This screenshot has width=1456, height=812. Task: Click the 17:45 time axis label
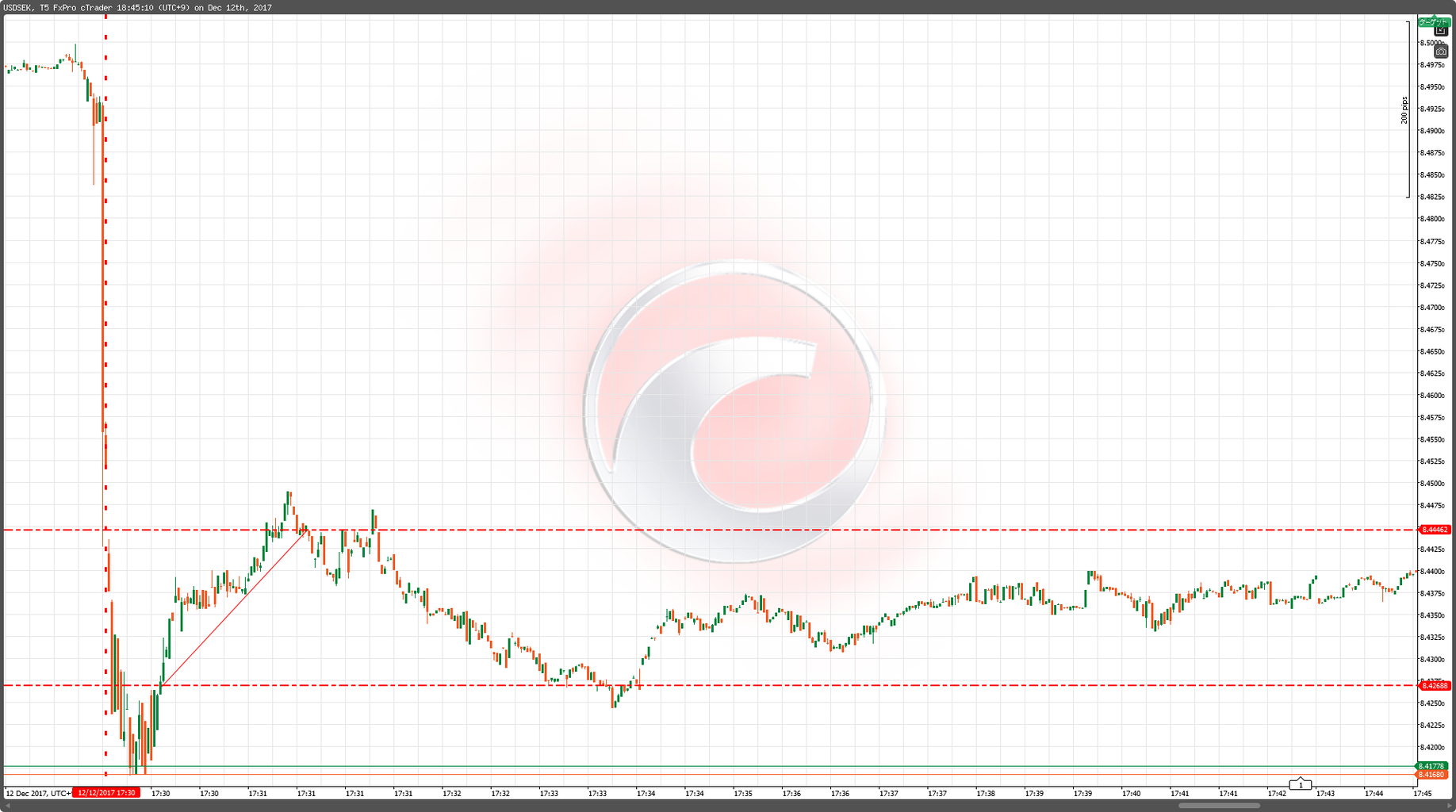pyautogui.click(x=1422, y=793)
